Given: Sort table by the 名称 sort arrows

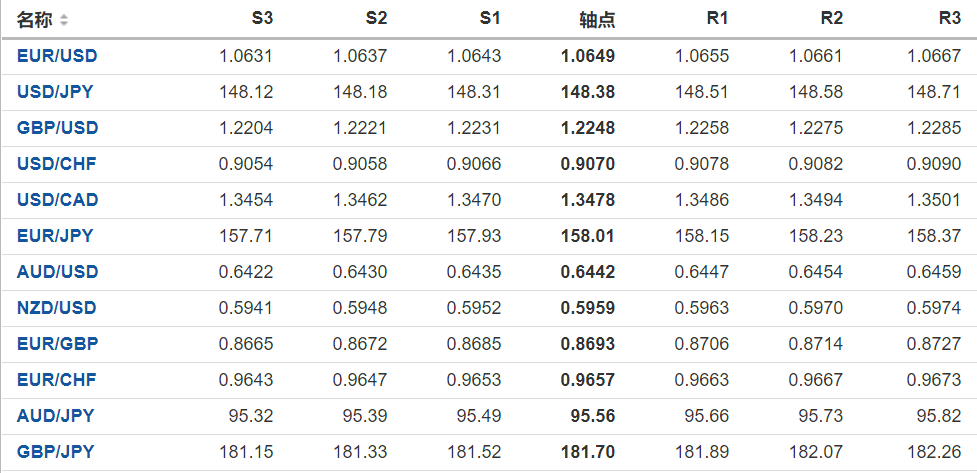Looking at the screenshot, I should pyautogui.click(x=65, y=20).
